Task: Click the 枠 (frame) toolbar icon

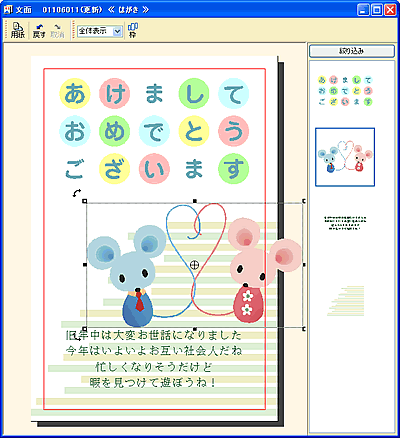Action: click(133, 30)
